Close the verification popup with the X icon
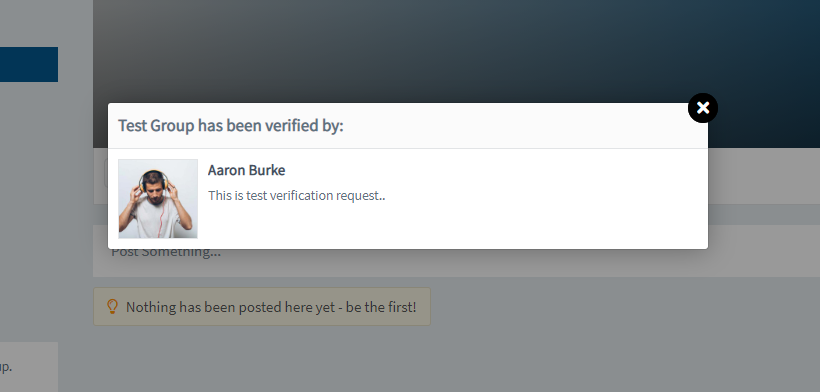This screenshot has height=392, width=820. 702,108
